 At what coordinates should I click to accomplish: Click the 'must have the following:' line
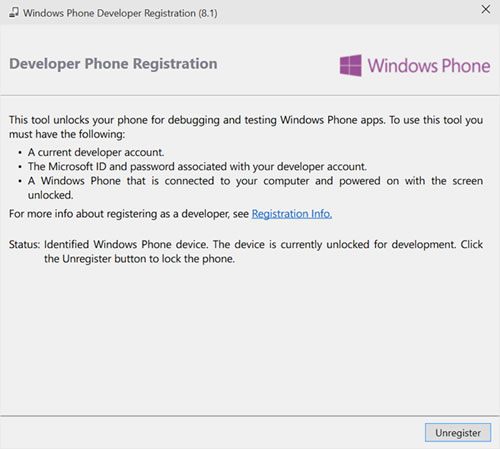pos(67,134)
